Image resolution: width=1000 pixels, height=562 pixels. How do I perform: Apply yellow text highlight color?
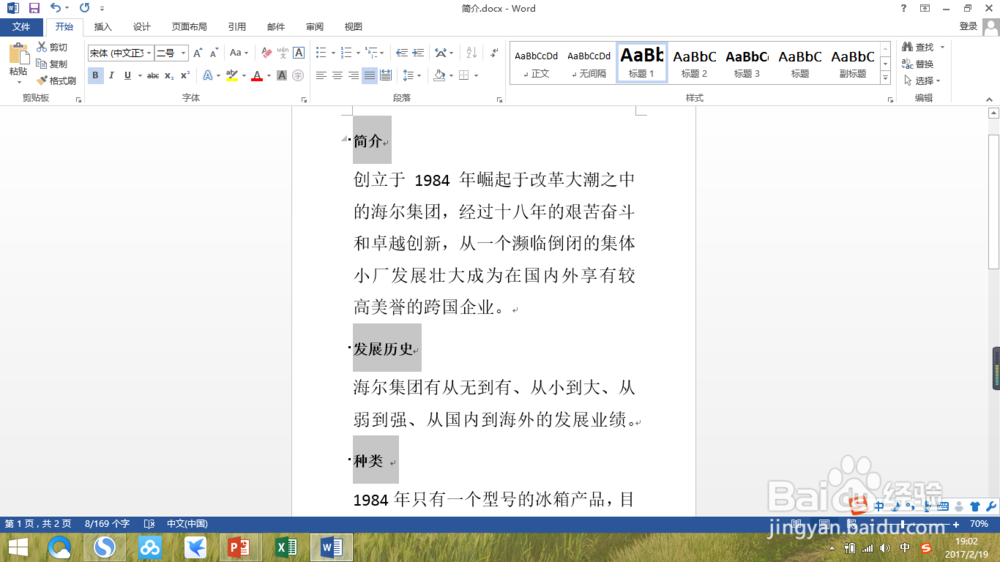(x=232, y=75)
